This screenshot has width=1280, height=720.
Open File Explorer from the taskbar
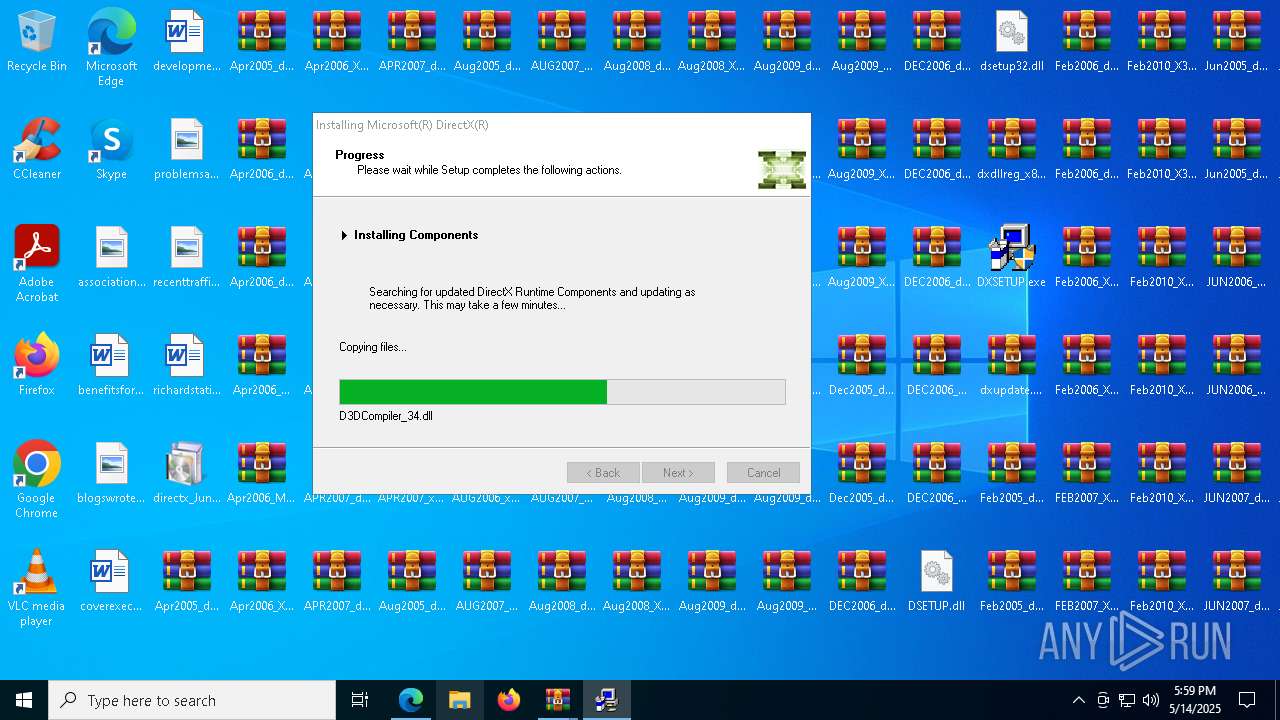[460, 700]
